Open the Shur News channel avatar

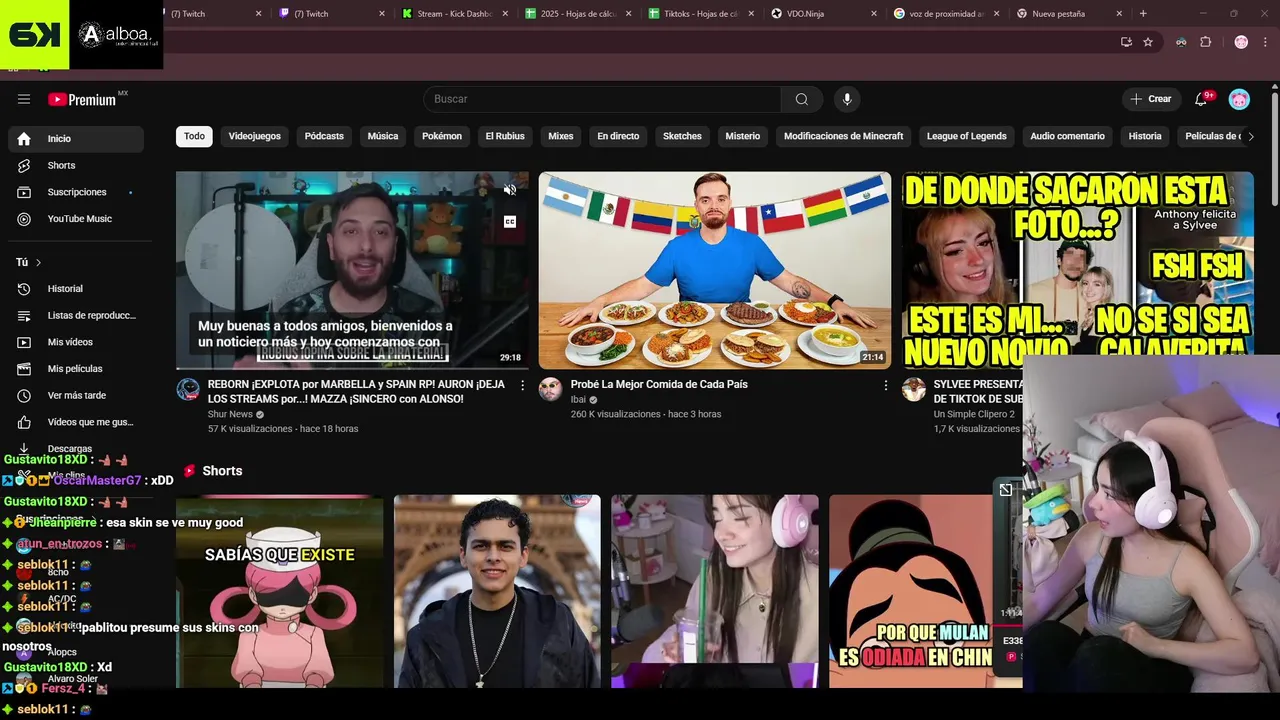188,390
